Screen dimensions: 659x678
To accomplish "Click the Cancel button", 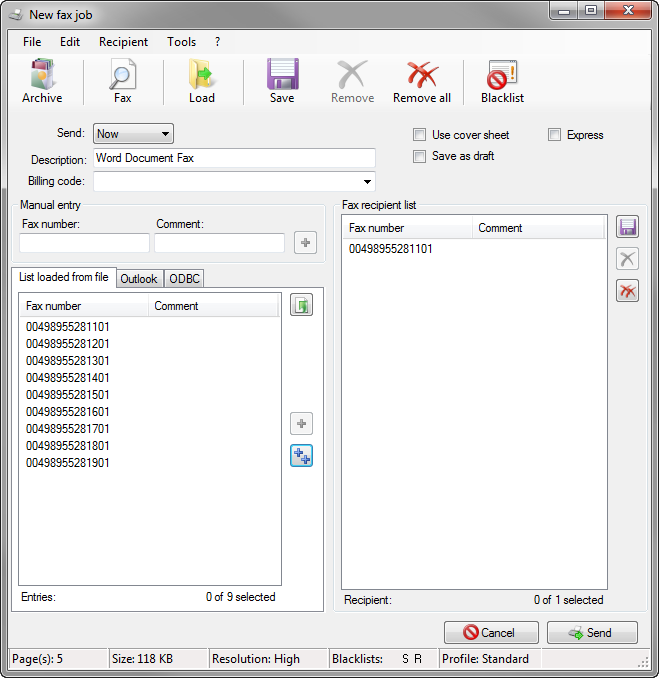I will pyautogui.click(x=491, y=633).
